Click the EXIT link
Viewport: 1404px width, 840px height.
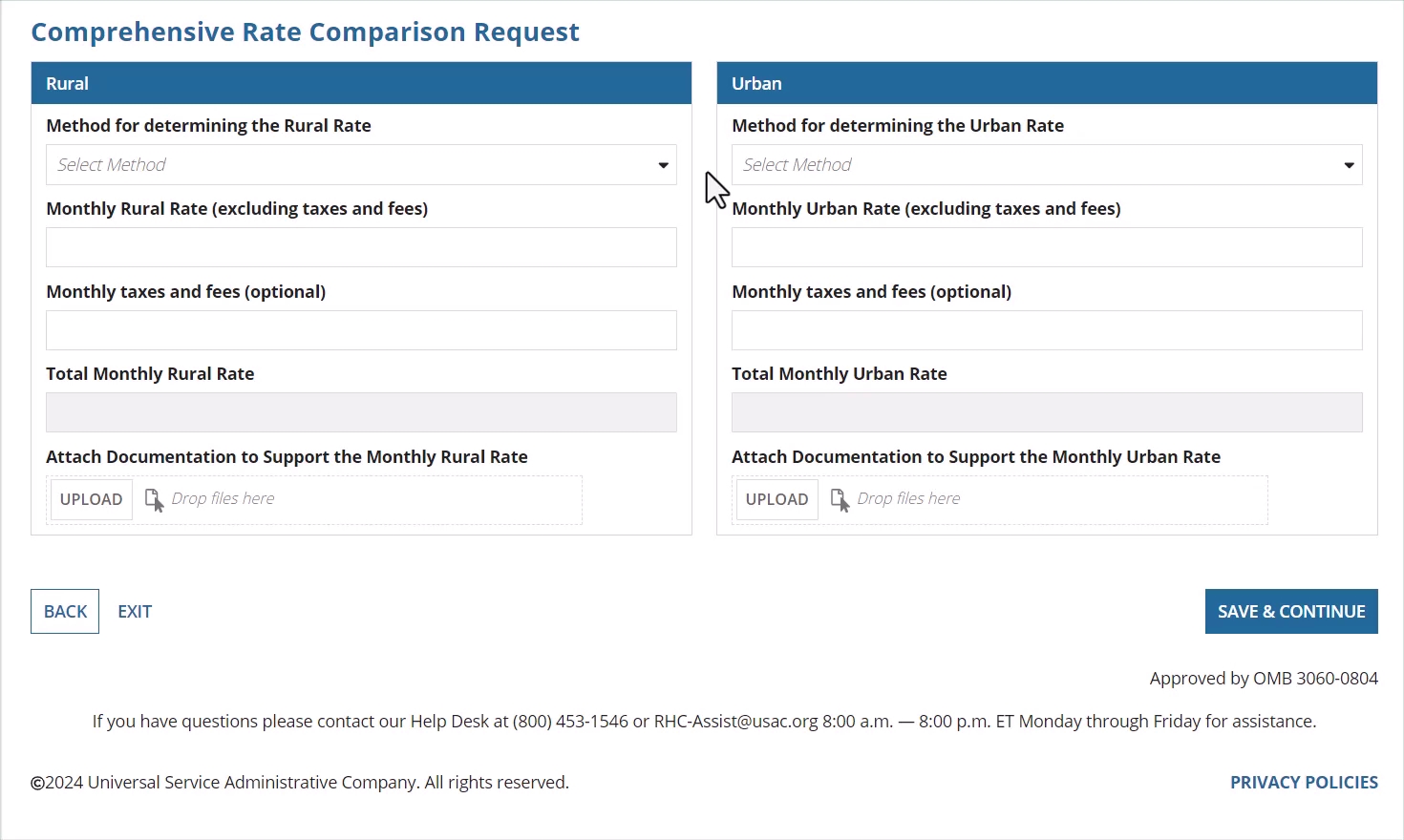point(135,612)
